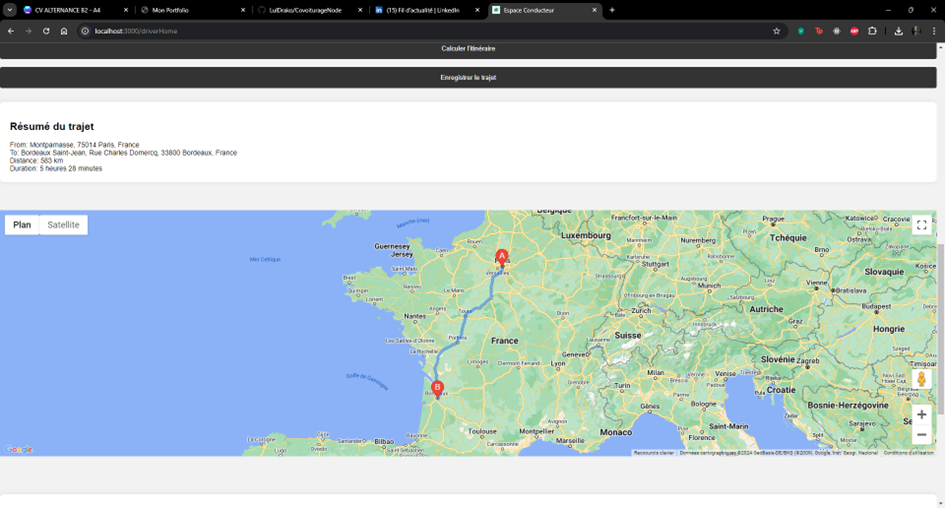Open the Google logo link on map
This screenshot has height=508, width=945.
19,450
